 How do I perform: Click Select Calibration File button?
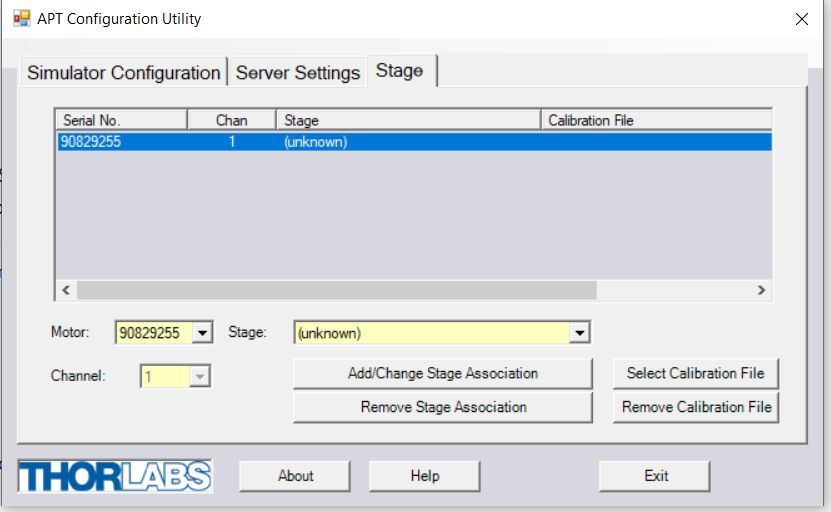click(695, 374)
